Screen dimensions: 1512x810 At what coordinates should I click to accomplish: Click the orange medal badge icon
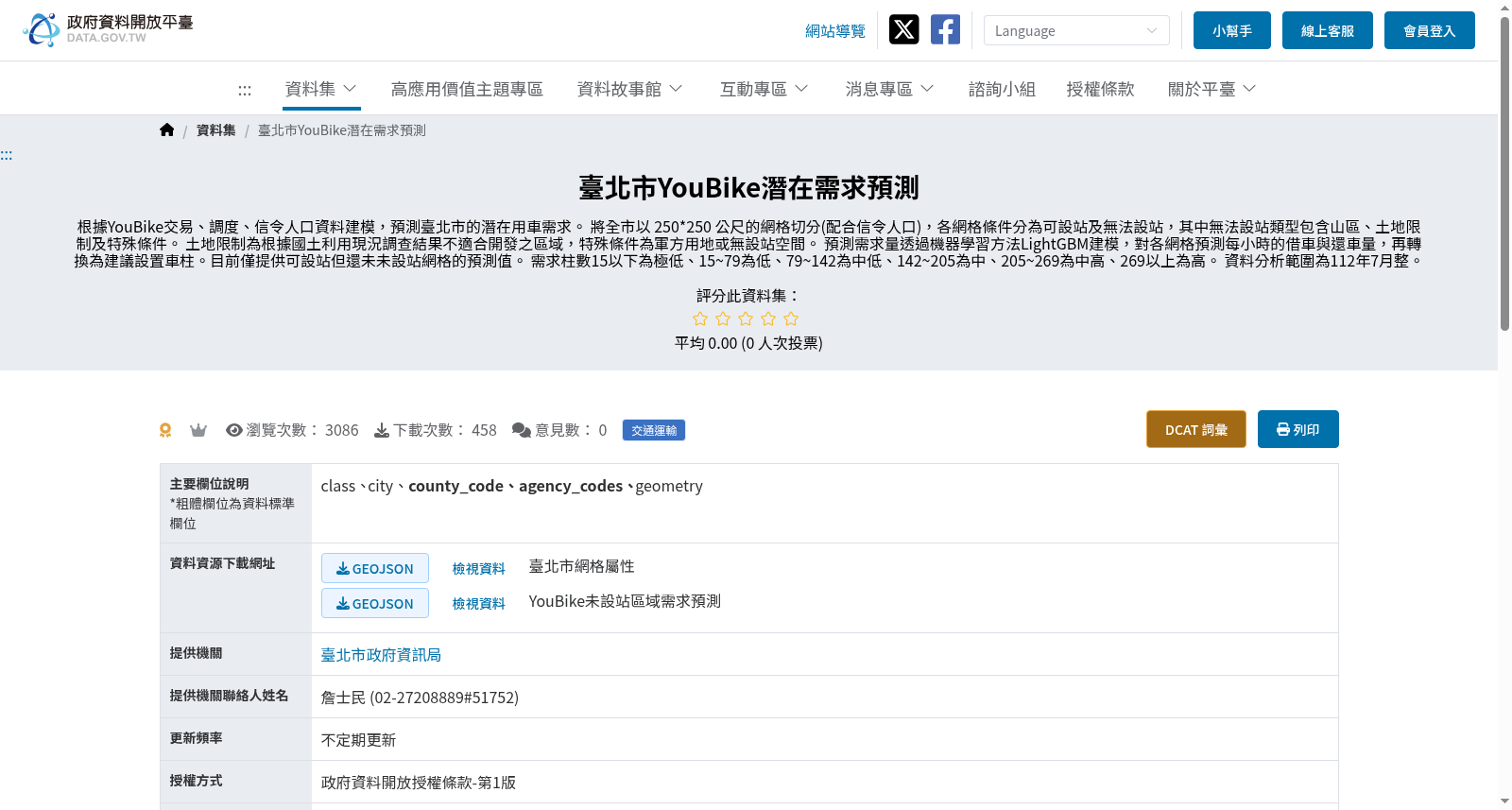(x=165, y=431)
